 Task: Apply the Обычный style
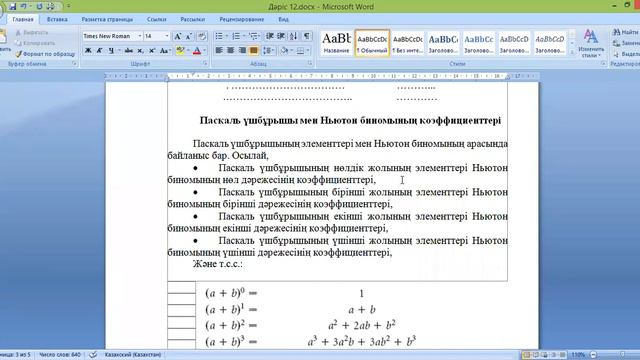[x=372, y=43]
